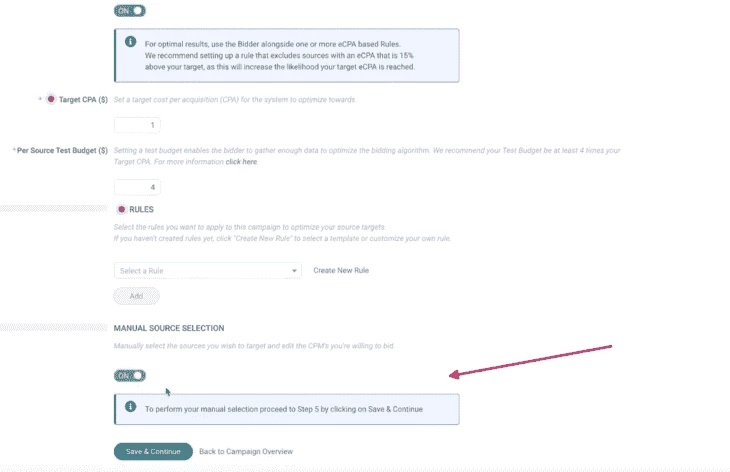Click Create New Rule
The image size is (730, 472).
click(x=341, y=270)
